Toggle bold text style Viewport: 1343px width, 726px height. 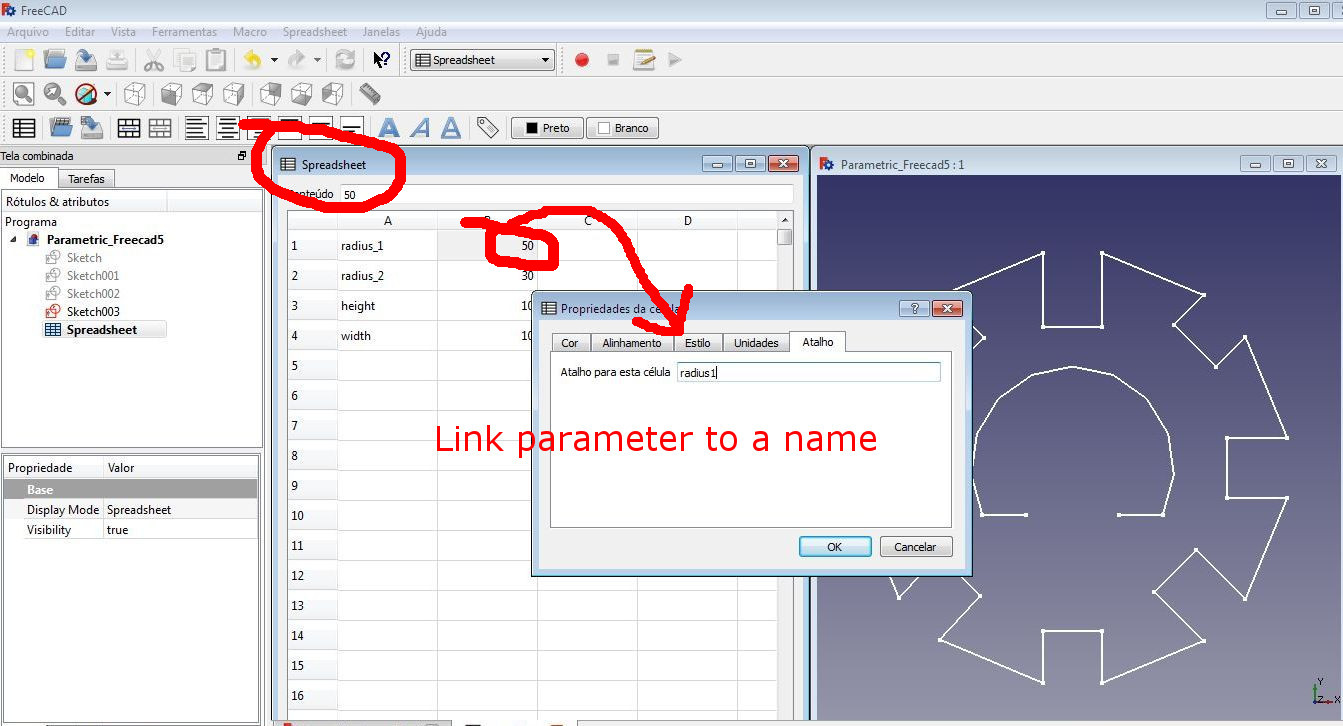(x=389, y=128)
